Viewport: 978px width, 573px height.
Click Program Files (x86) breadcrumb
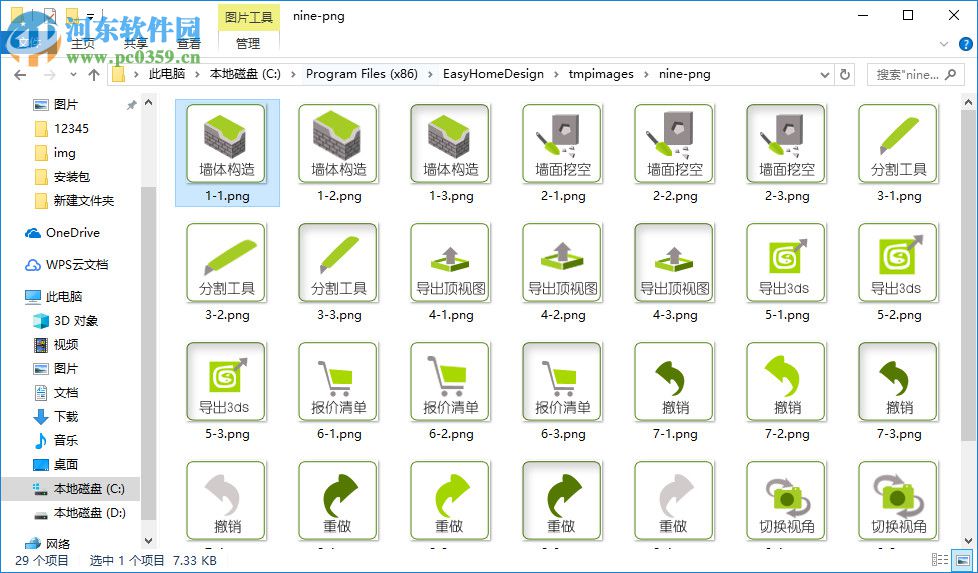[x=362, y=74]
